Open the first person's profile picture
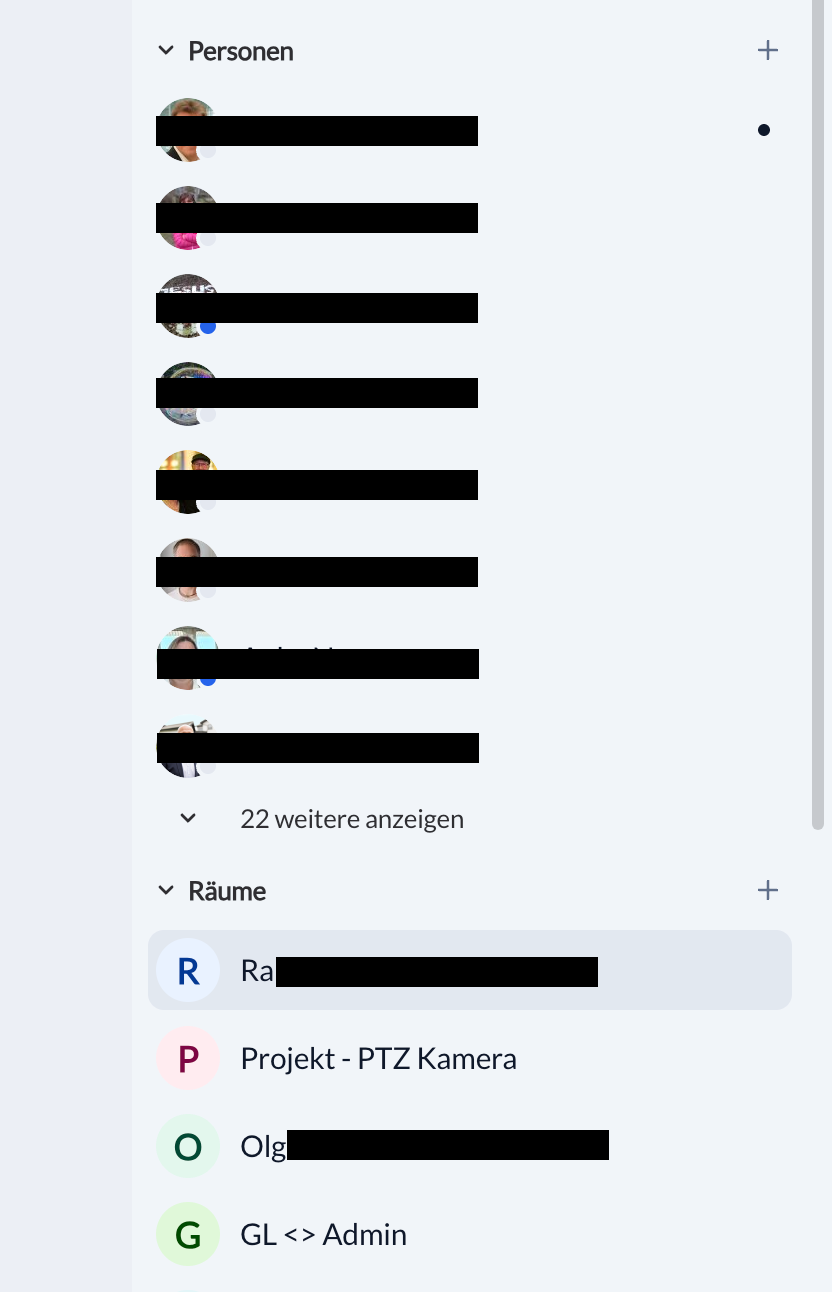The height and width of the screenshot is (1292, 838). (188, 130)
